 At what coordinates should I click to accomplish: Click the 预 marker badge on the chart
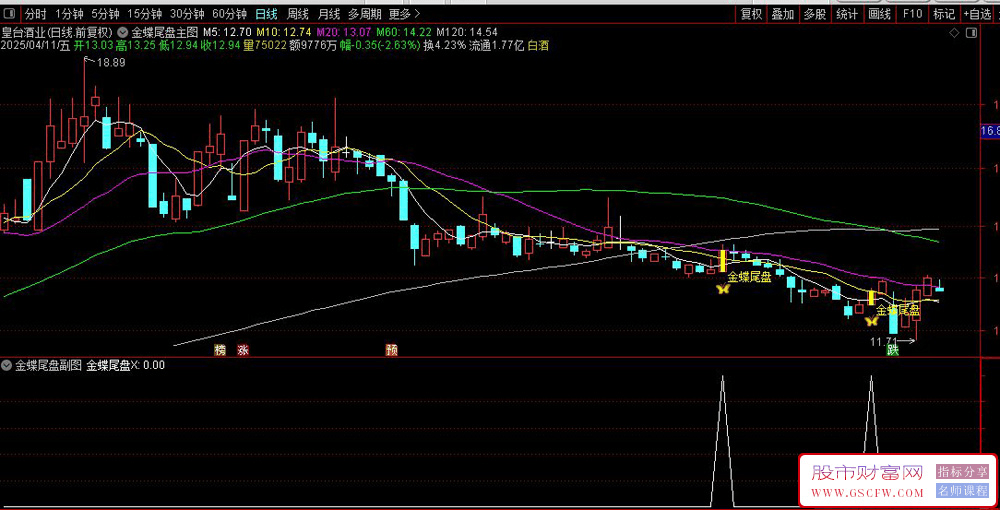392,350
